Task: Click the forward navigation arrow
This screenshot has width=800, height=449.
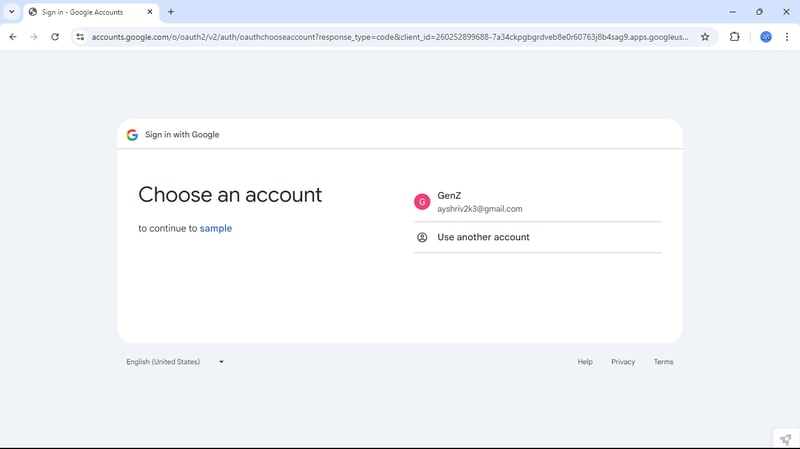Action: (34, 37)
